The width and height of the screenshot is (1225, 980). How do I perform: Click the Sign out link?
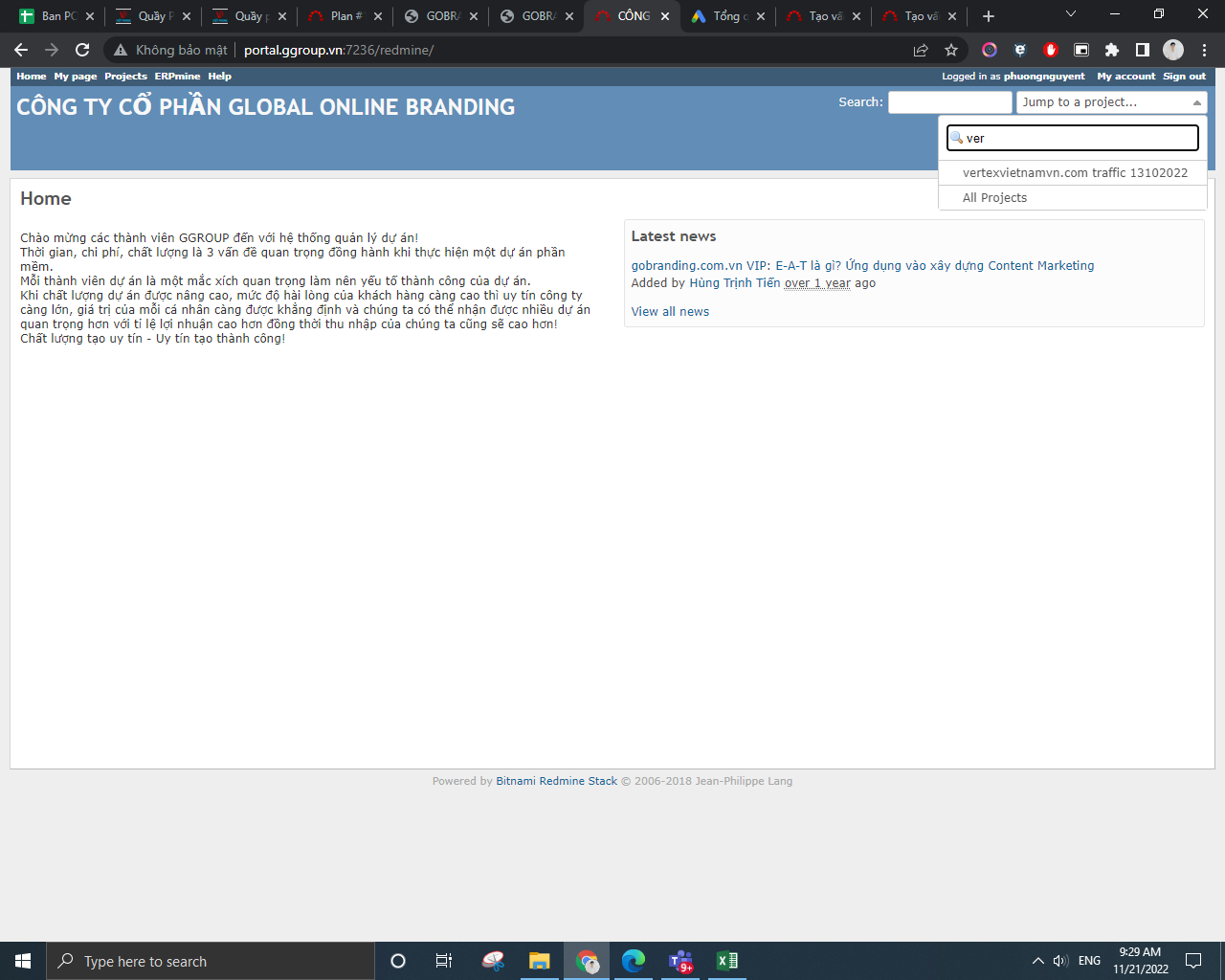1184,77
